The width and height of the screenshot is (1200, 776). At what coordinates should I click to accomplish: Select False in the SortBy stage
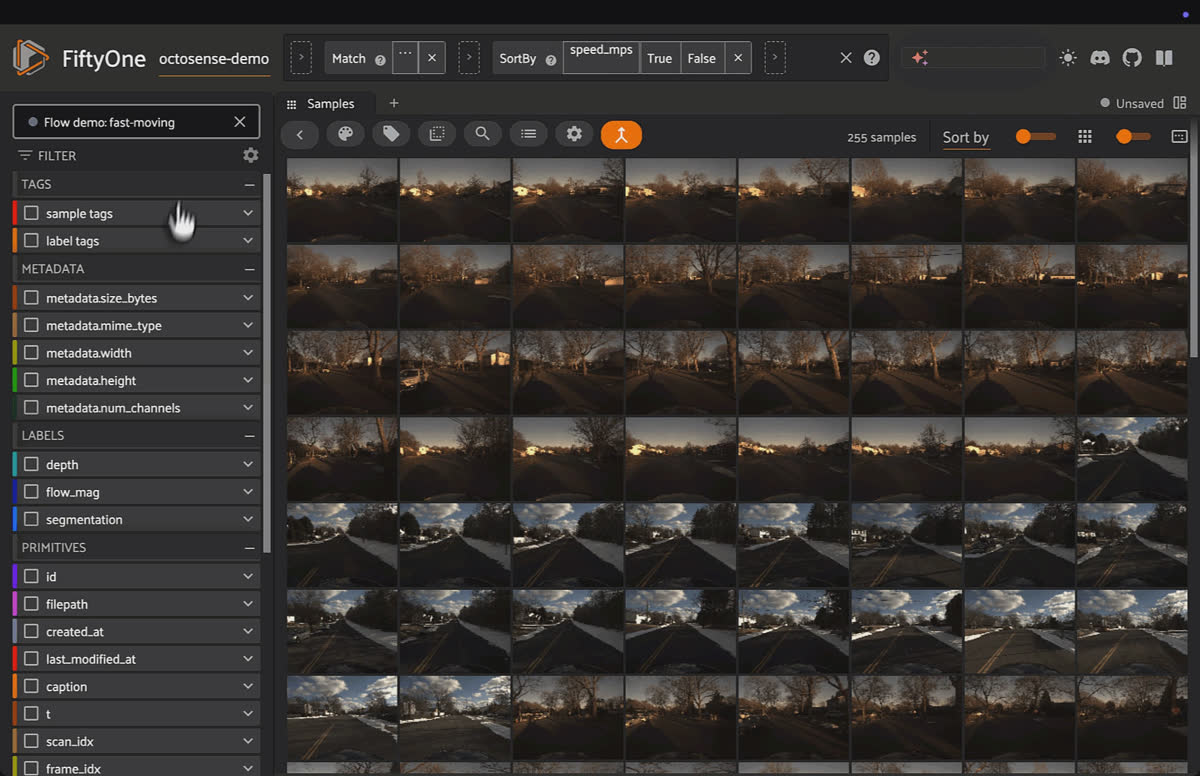tap(702, 58)
